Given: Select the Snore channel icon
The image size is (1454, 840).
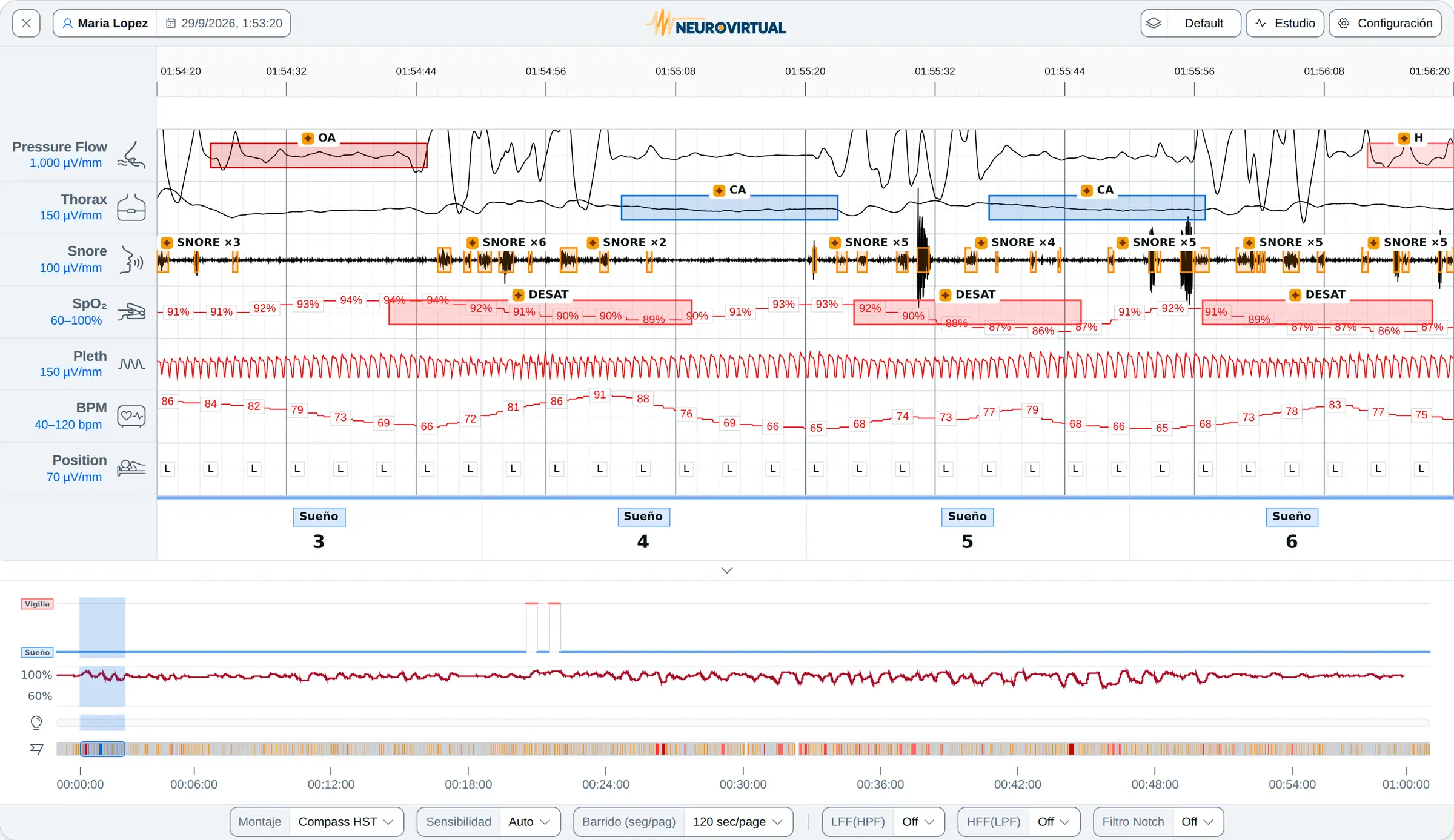Looking at the screenshot, I should click(x=131, y=259).
